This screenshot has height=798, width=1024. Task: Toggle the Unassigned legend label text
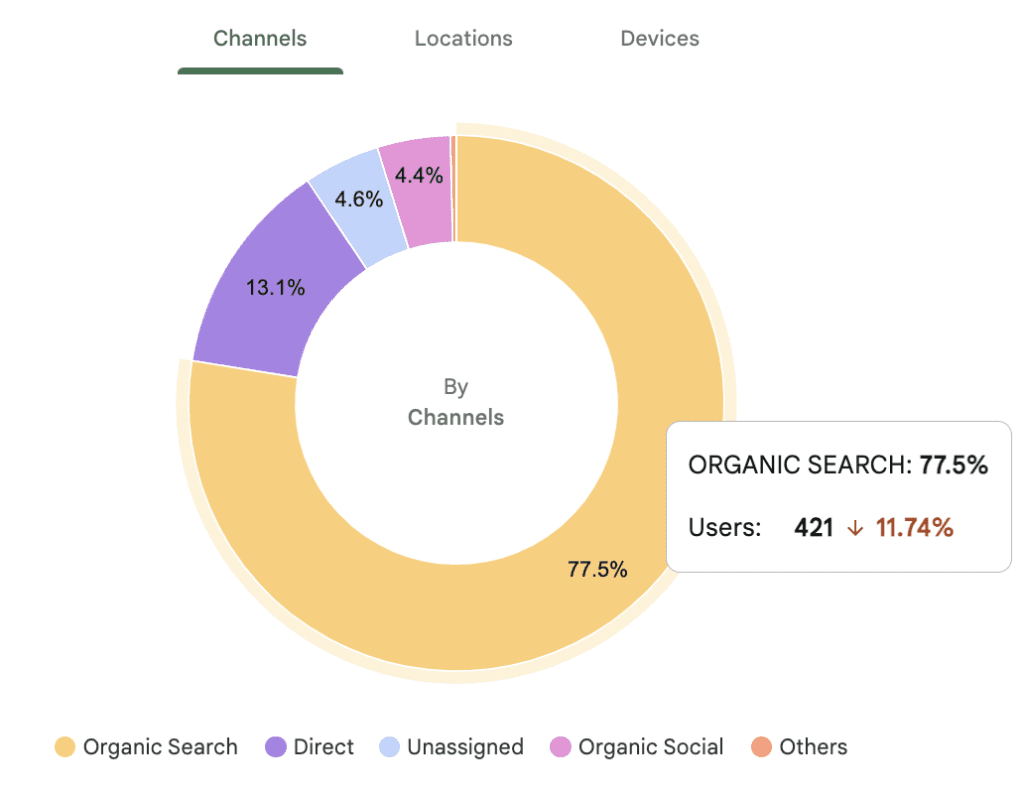click(465, 747)
